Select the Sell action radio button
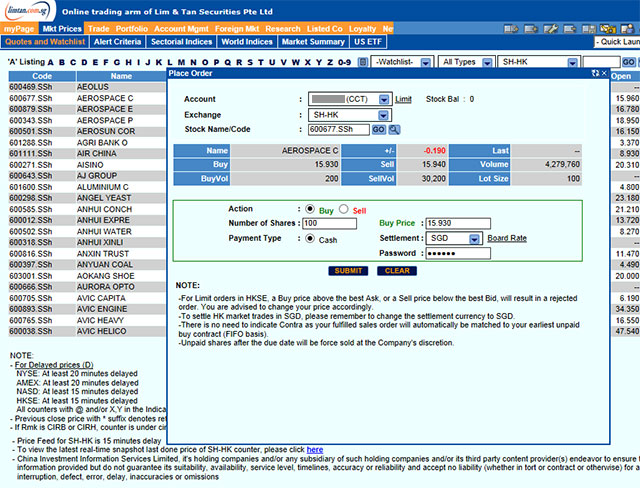Image resolution: width=640 pixels, height=488 pixels. point(344,209)
